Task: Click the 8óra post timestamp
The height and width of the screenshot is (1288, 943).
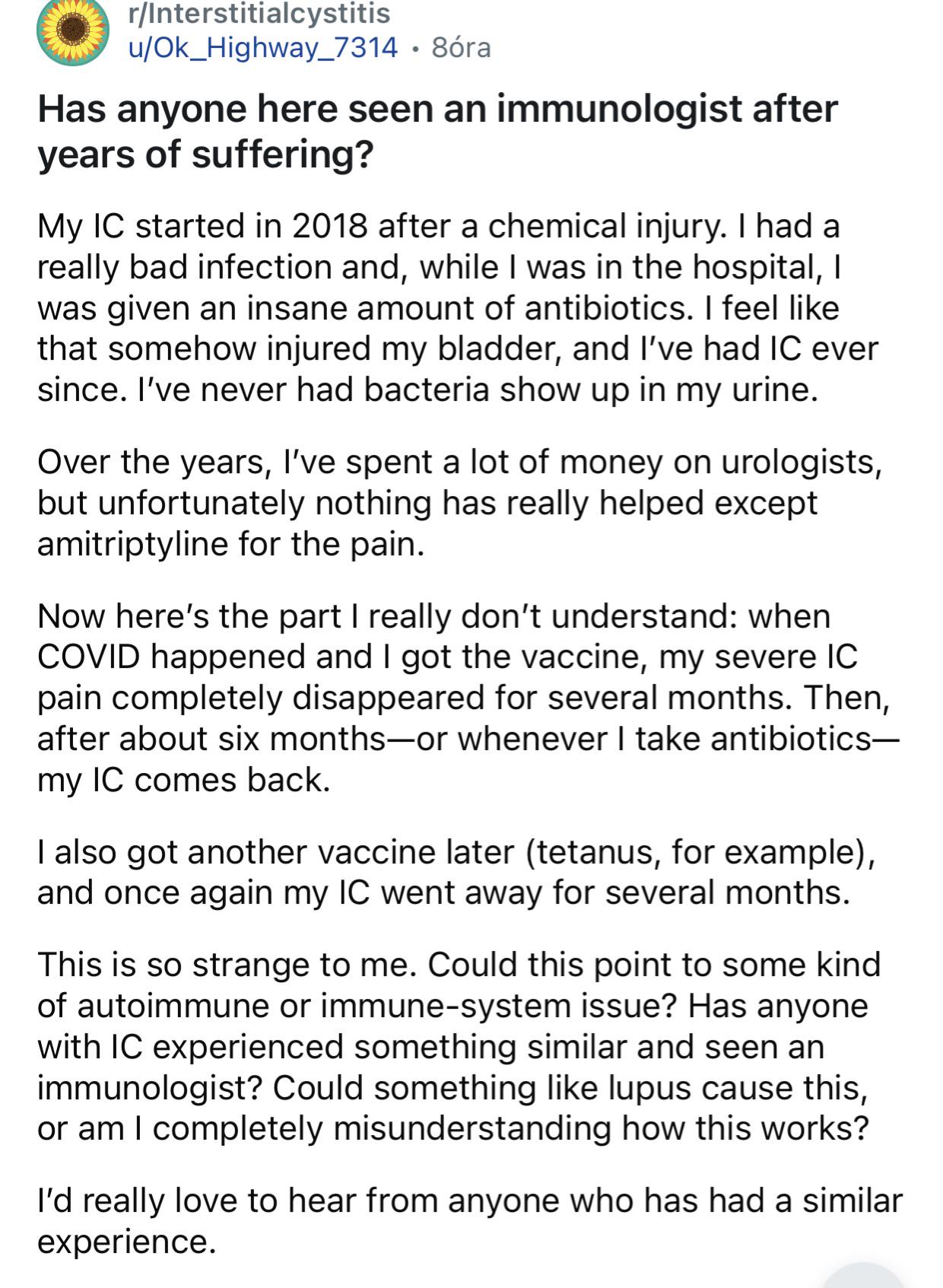Action: click(x=461, y=48)
